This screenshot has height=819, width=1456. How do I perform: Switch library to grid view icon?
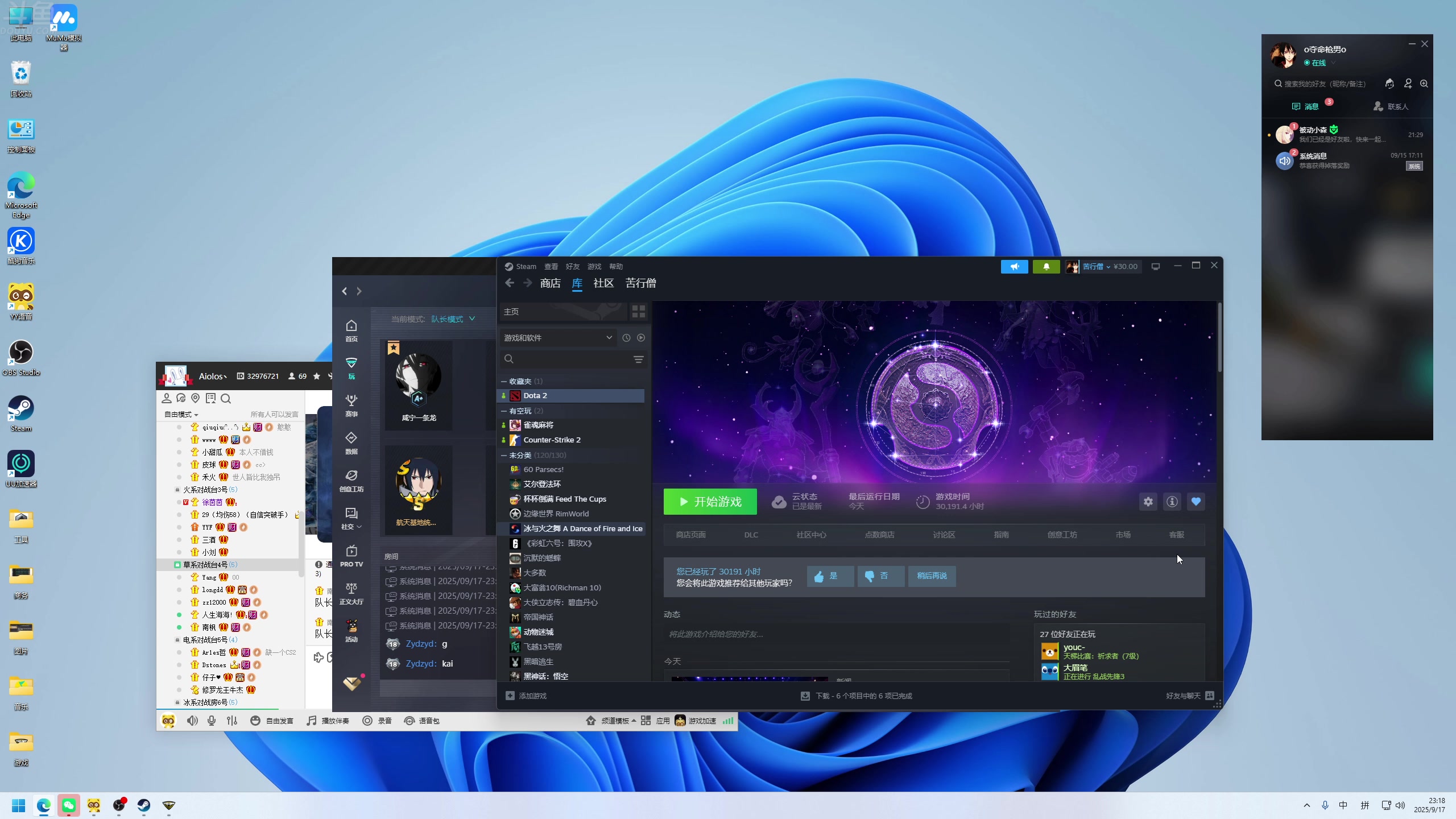[639, 312]
